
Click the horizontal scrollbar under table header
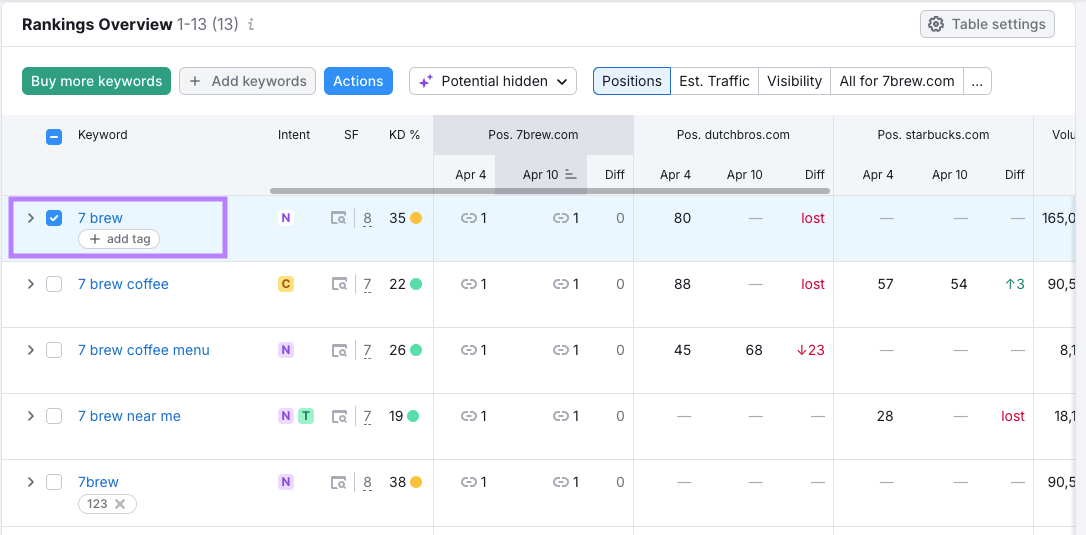[x=549, y=190]
